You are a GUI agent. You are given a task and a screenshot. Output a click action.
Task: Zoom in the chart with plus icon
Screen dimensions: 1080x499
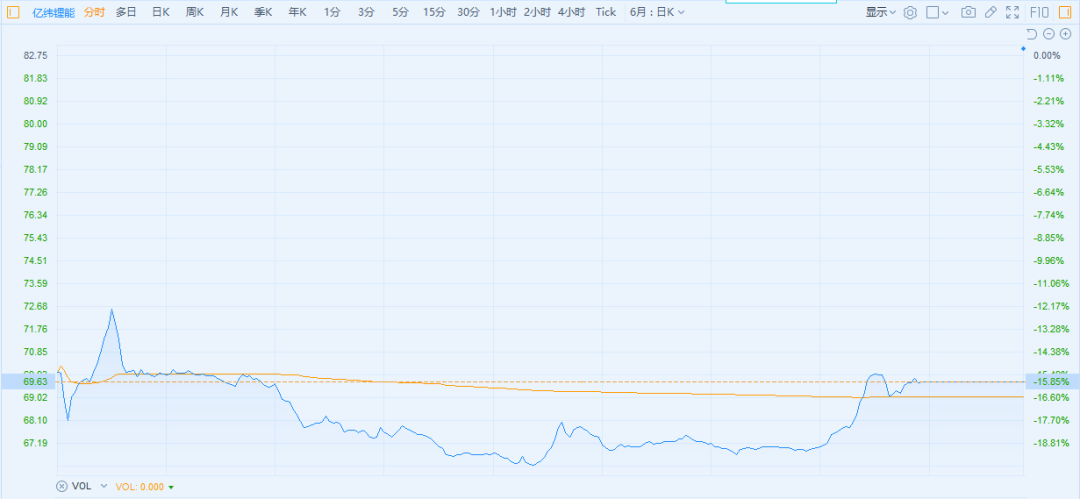[x=1066, y=34]
